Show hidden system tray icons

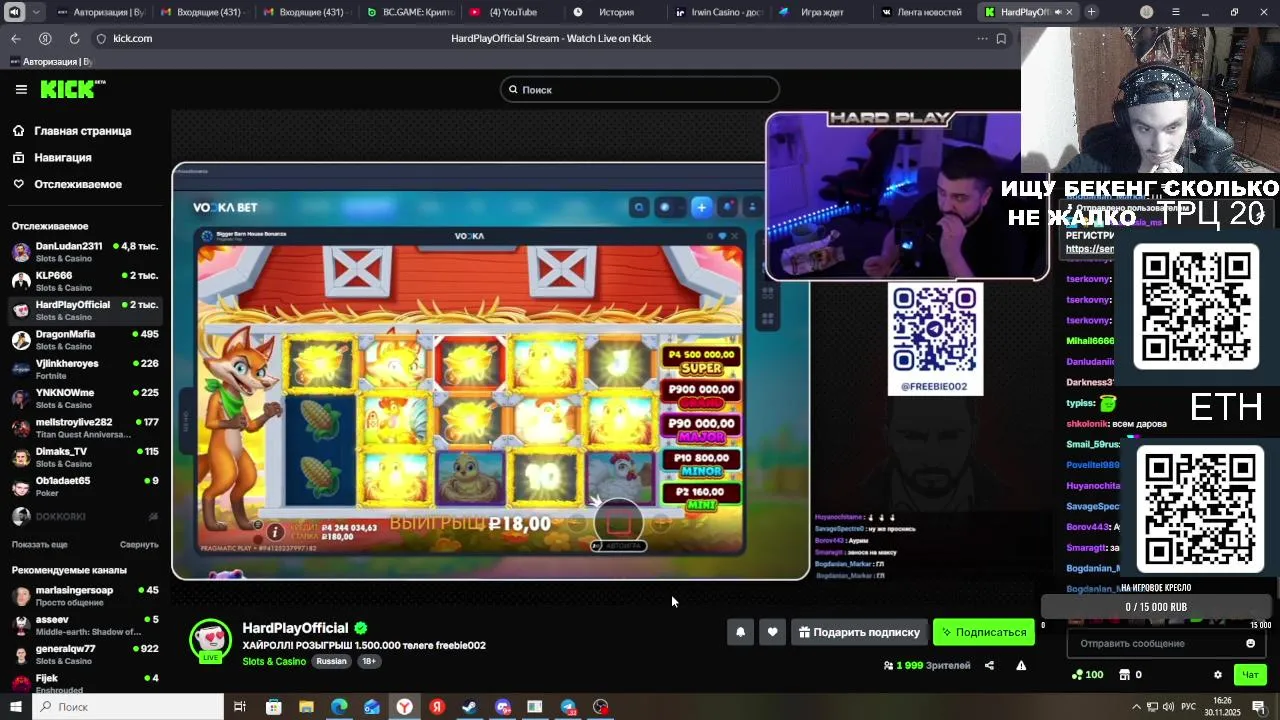[x=1136, y=707]
